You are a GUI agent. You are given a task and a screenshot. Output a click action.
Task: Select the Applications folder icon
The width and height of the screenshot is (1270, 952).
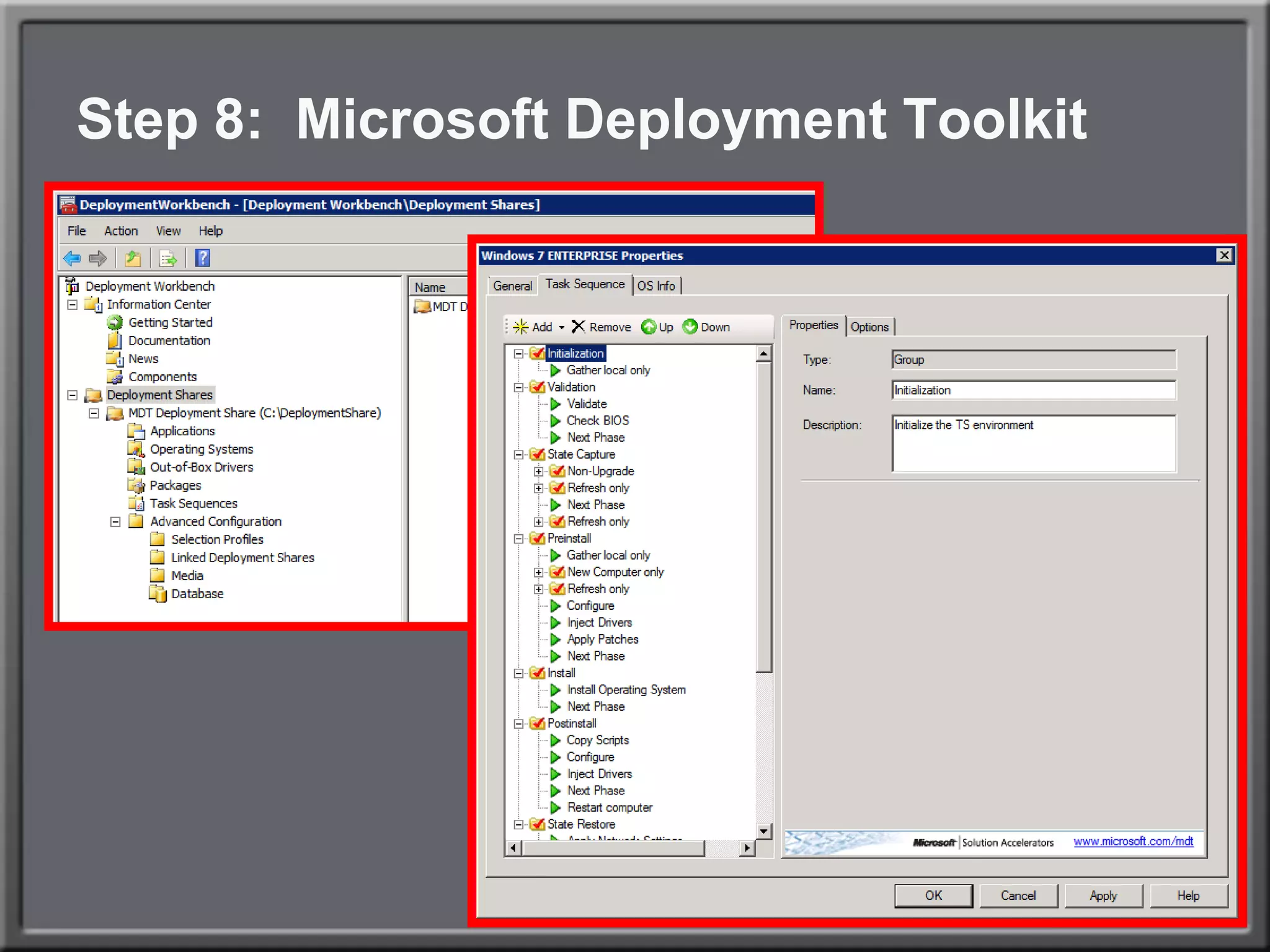[136, 431]
